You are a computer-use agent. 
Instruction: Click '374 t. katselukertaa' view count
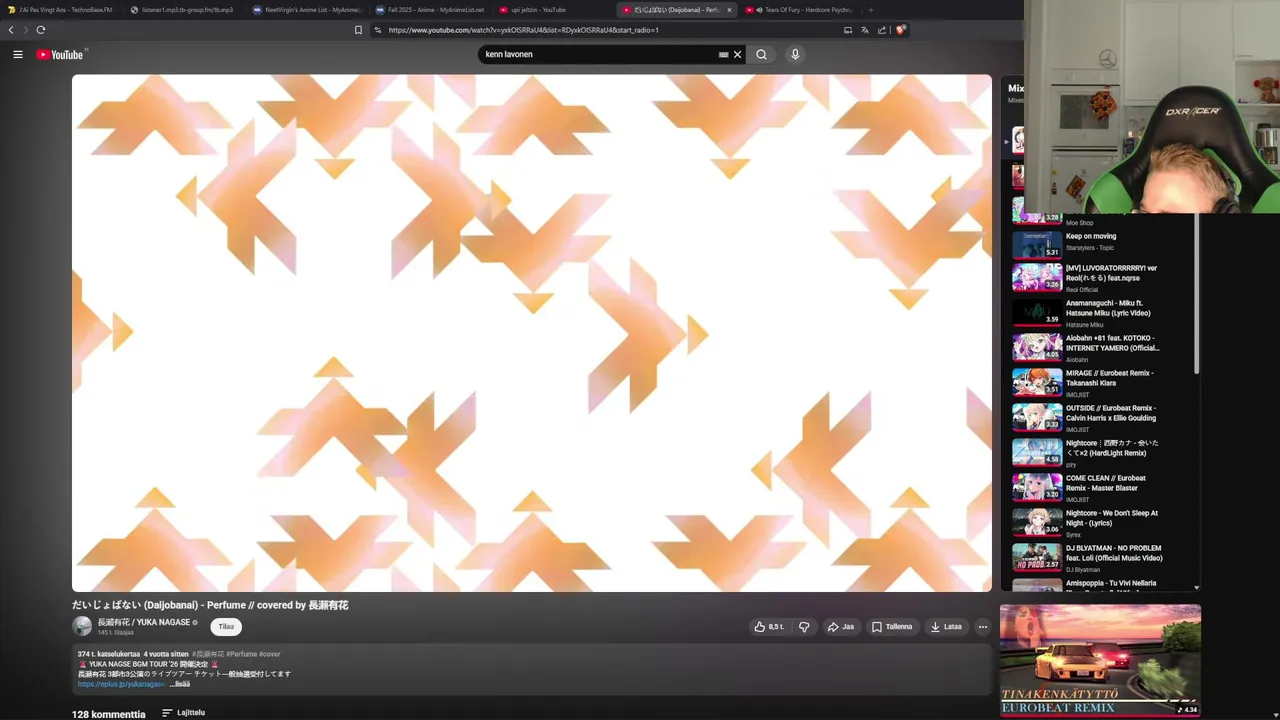click(108, 654)
